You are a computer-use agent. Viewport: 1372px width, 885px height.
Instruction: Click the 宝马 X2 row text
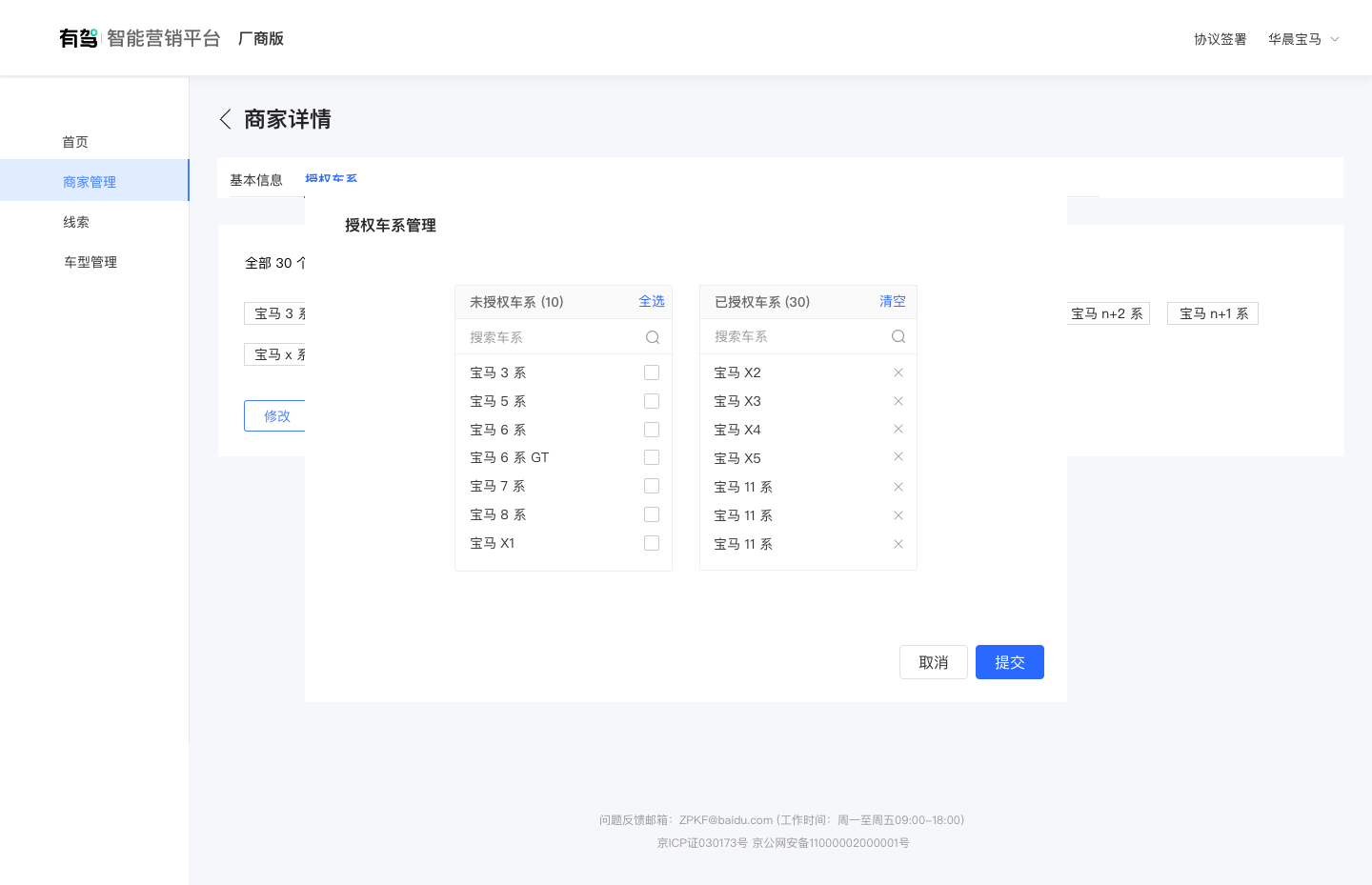coord(737,372)
